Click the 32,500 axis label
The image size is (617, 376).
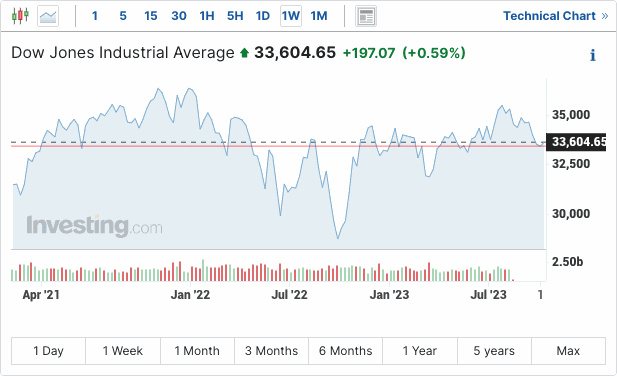tap(571, 164)
